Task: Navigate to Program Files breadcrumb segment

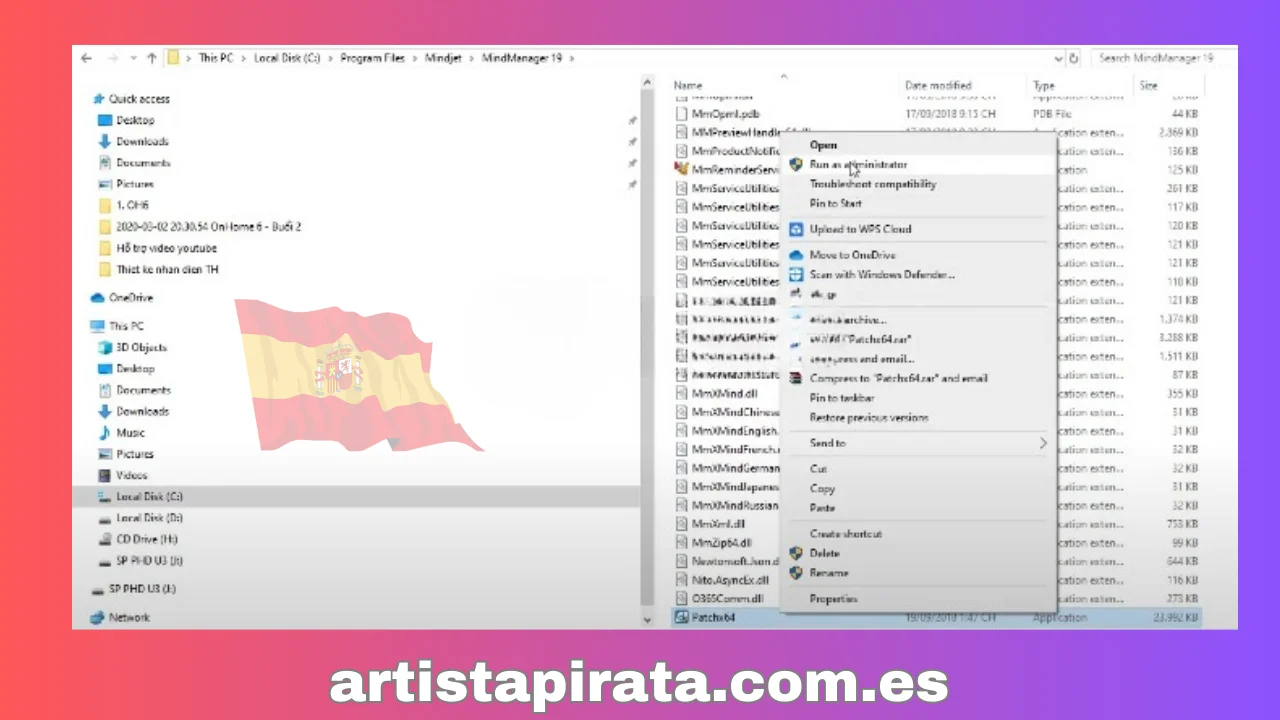Action: pyautogui.click(x=372, y=58)
